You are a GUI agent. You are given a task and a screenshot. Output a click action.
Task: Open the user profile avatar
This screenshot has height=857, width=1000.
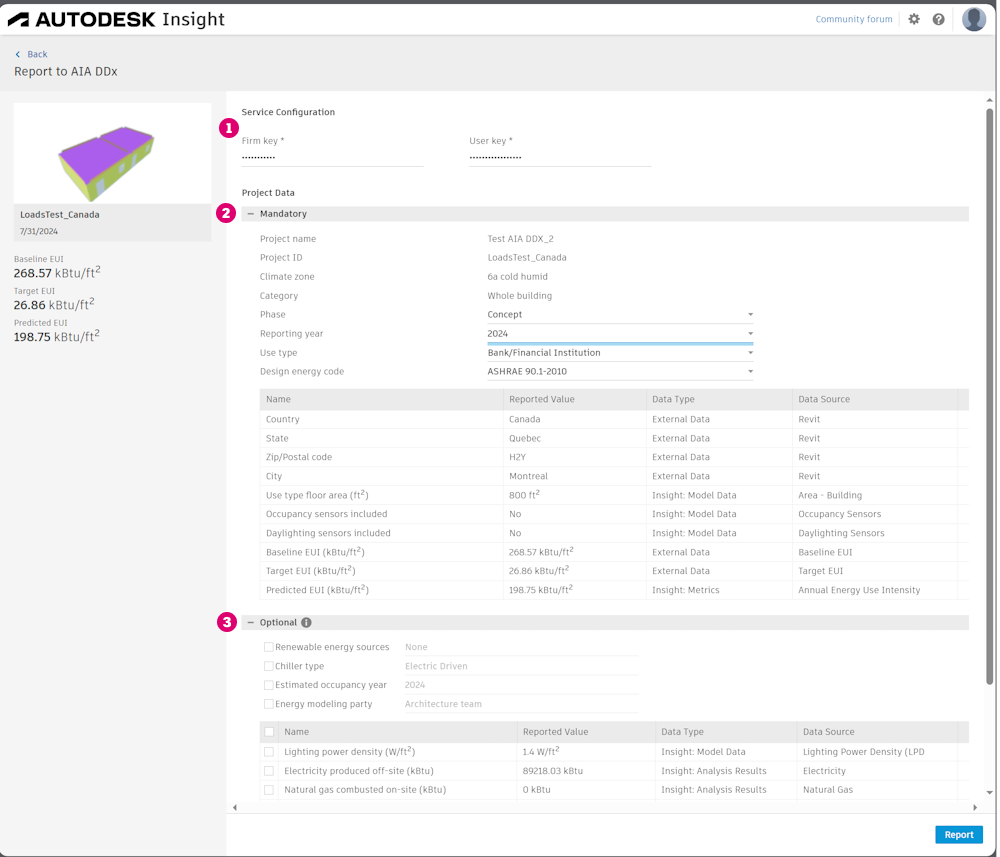click(973, 19)
